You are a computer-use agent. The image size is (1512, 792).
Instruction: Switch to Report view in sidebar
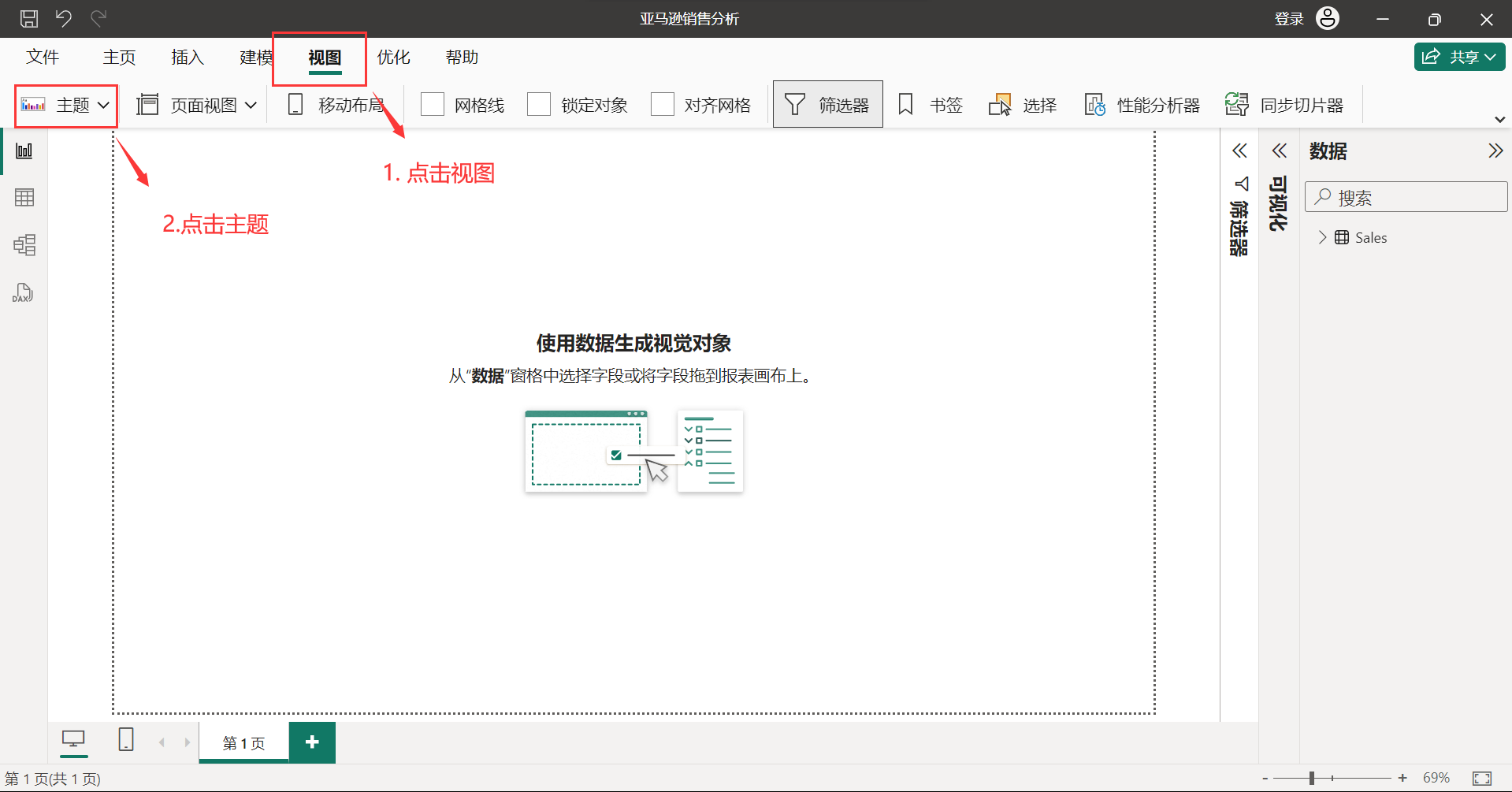24,151
